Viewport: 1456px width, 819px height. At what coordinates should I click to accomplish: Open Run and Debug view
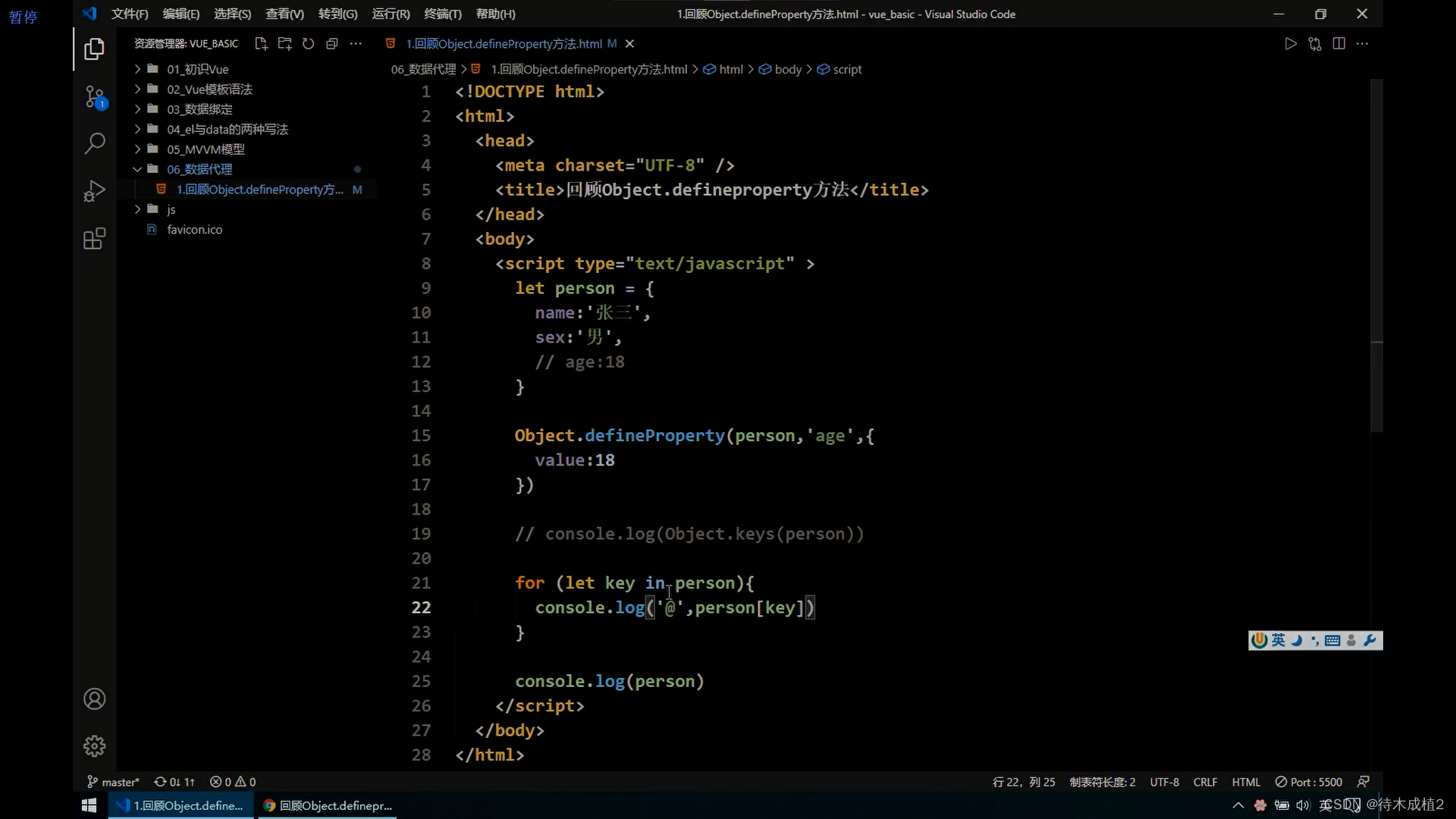(94, 190)
